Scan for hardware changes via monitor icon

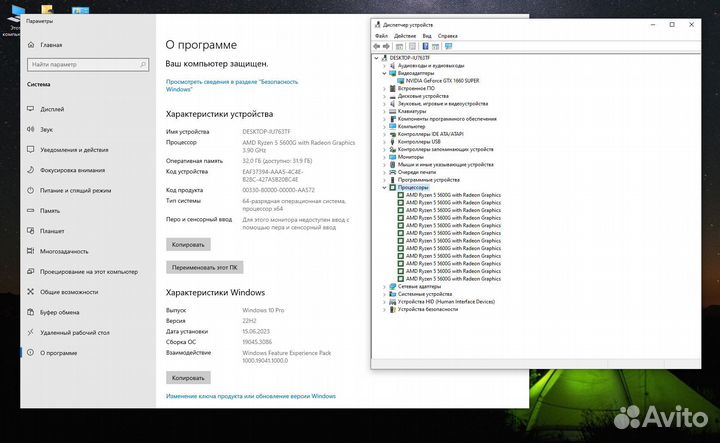pos(449,46)
